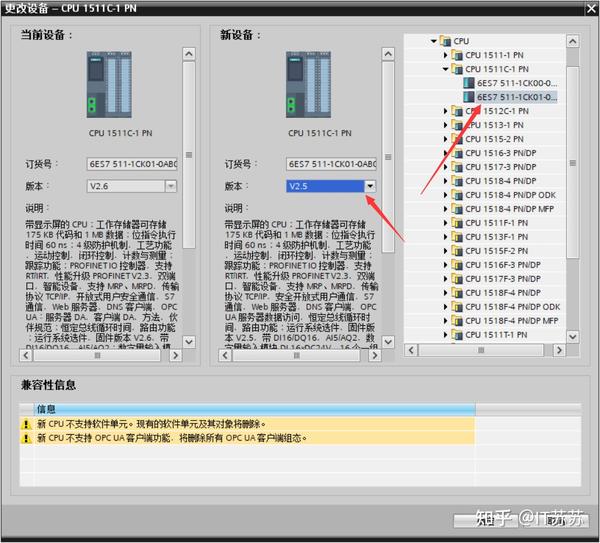
Task: Click current device panel scroll up arrow
Action: tap(189, 54)
